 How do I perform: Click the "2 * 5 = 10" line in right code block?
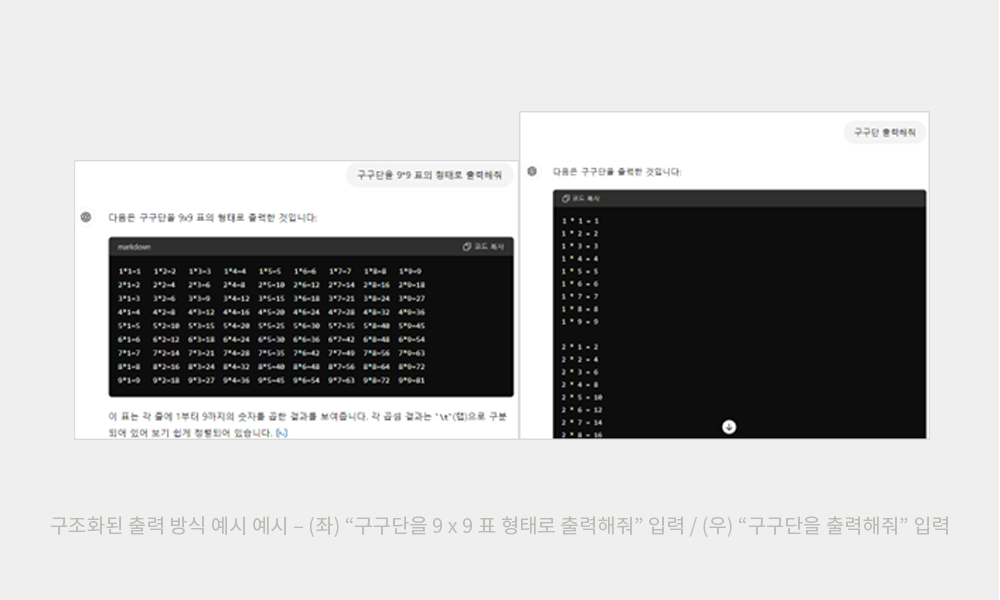pyautogui.click(x=582, y=397)
